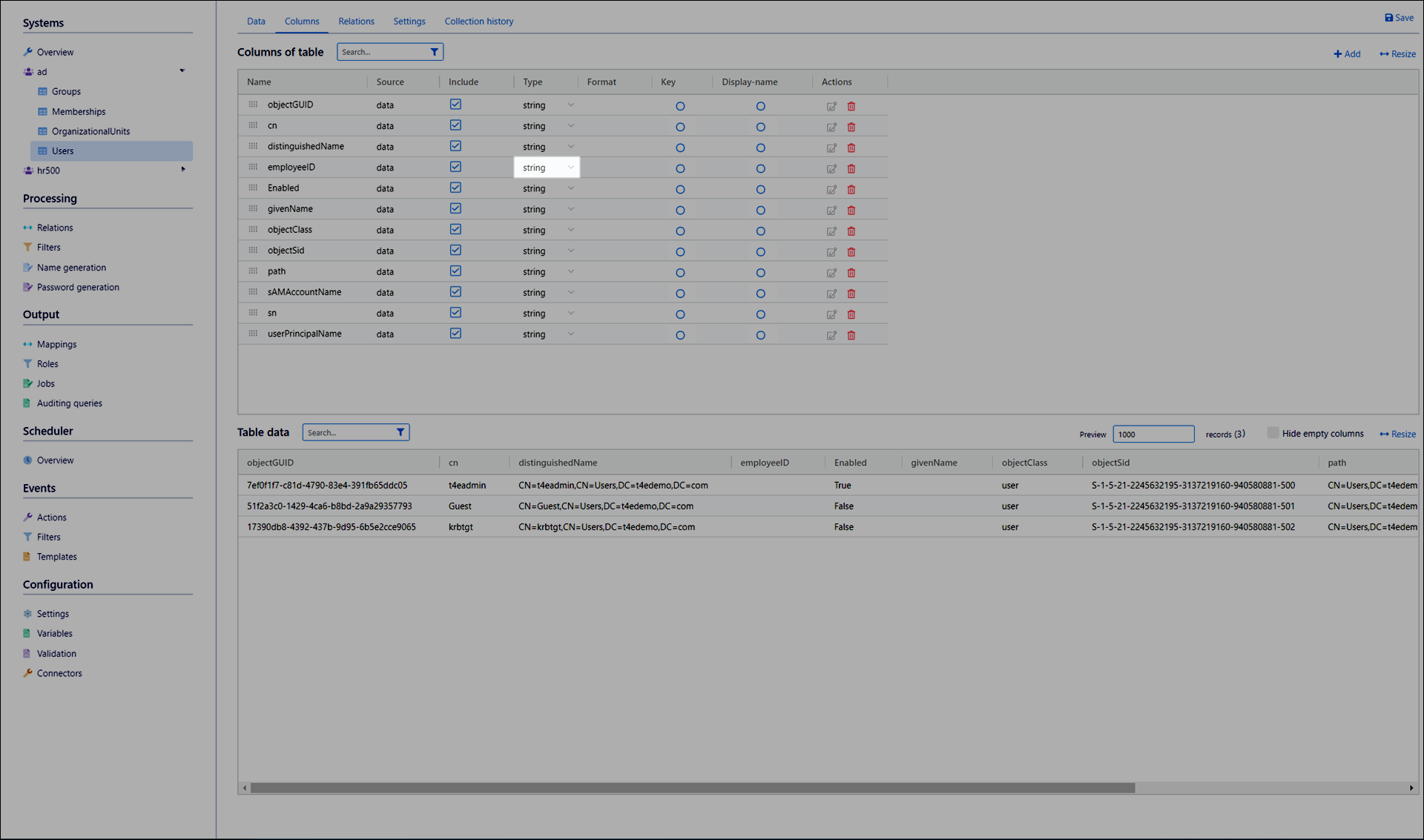Click the trash icon for userPrincipalName row

point(851,335)
